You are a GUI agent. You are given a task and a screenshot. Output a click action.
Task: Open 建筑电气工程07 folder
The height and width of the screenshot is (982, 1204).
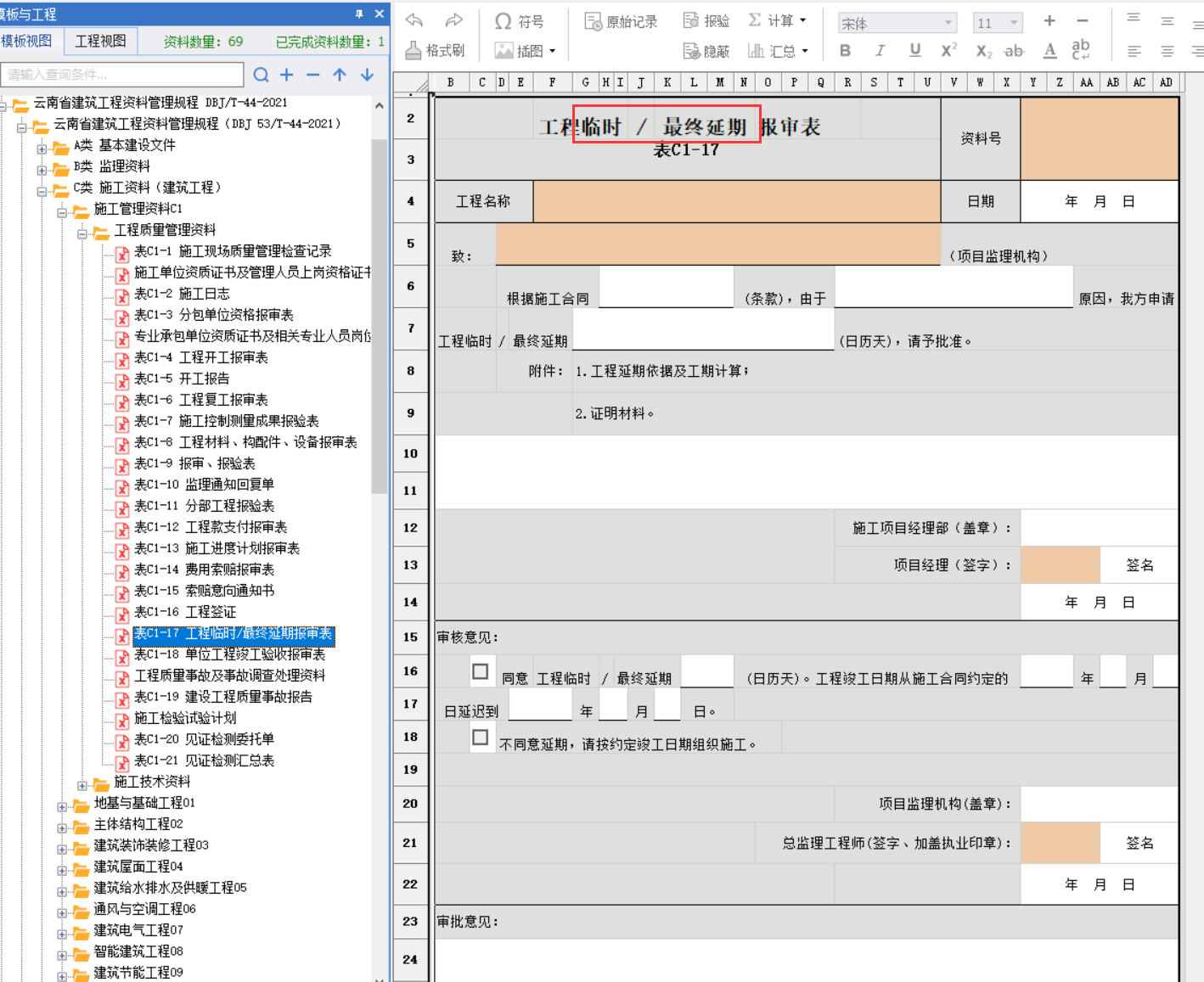click(138, 930)
